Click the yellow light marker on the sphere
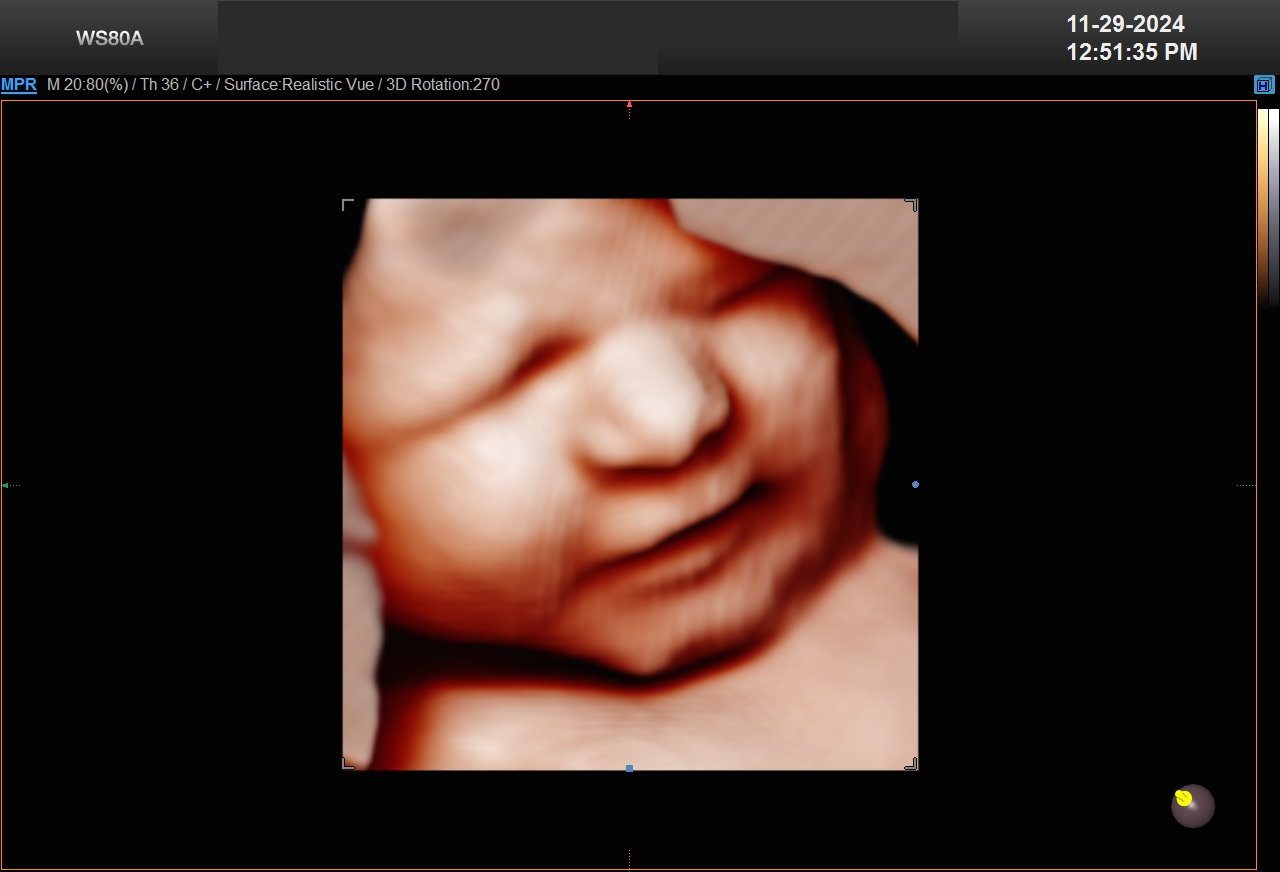This screenshot has width=1280, height=872. coord(1184,797)
